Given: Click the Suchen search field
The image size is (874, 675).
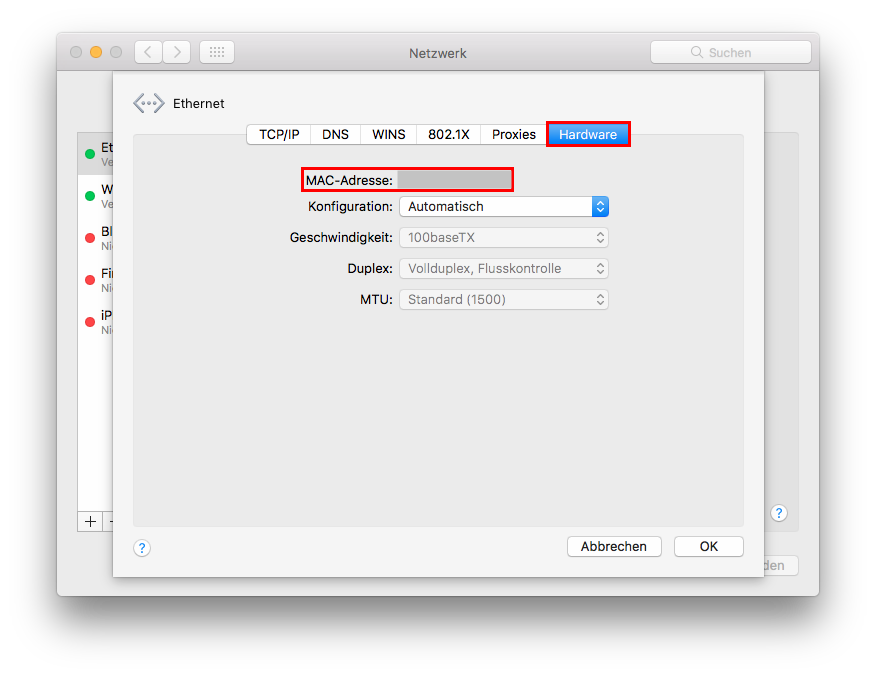Looking at the screenshot, I should [730, 52].
